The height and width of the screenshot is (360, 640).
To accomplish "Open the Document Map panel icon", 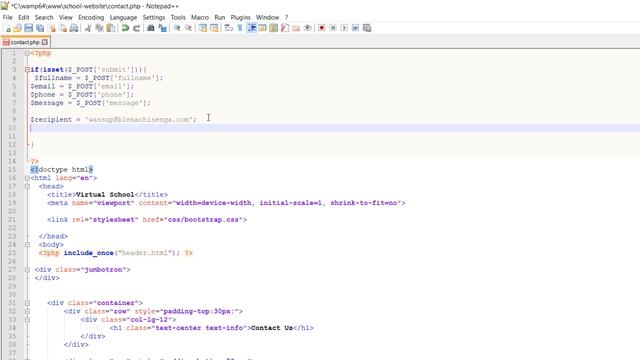I will [273, 28].
